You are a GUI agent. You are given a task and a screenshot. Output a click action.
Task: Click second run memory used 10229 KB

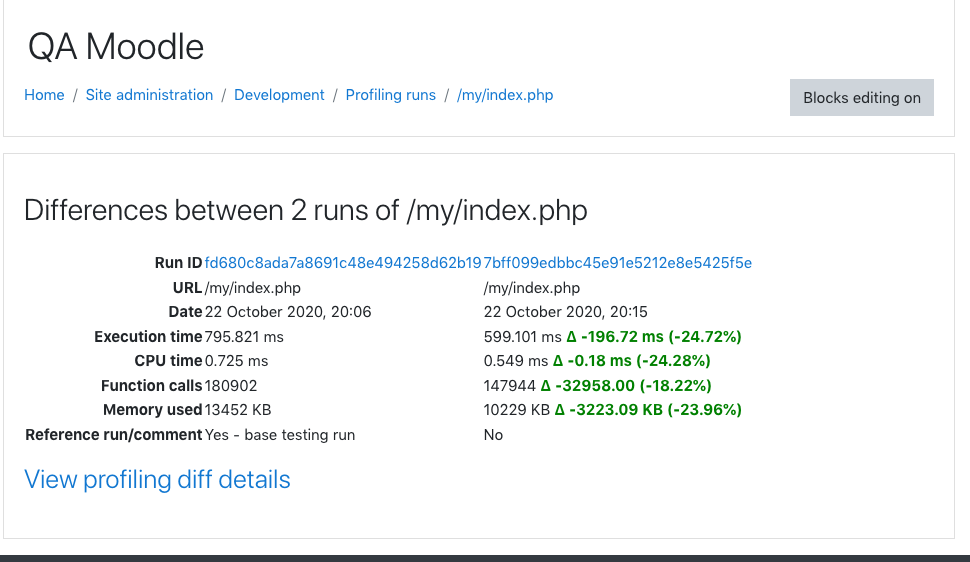(517, 410)
